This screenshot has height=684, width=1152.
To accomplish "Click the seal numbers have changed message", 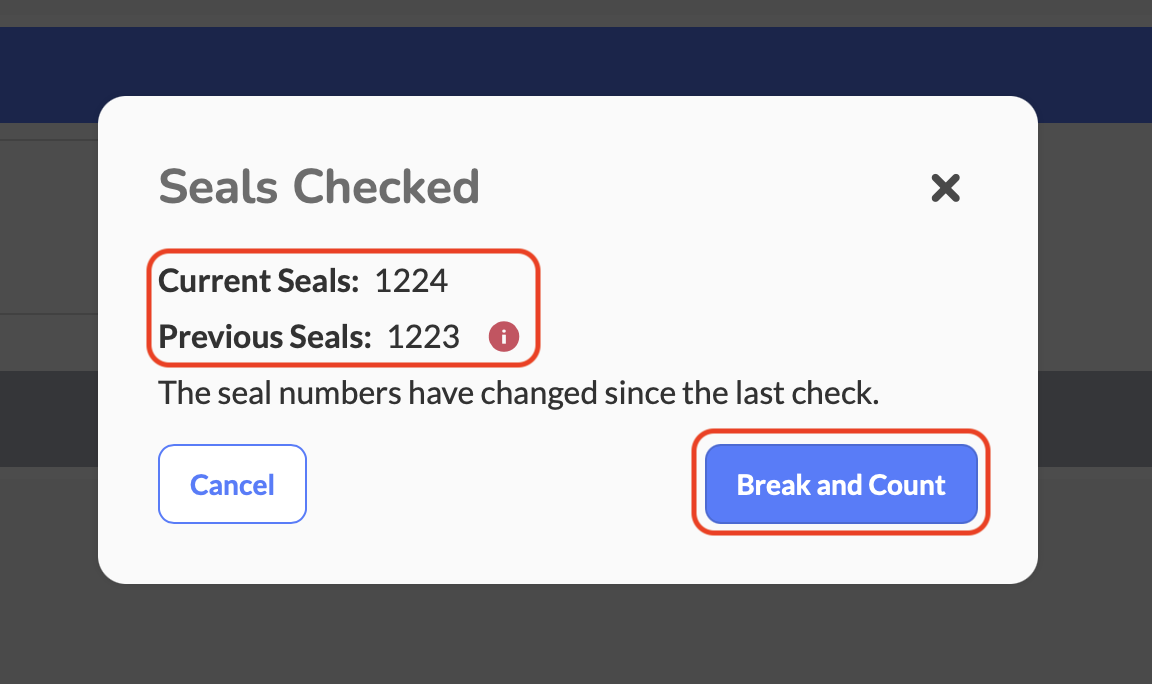I will [518, 393].
